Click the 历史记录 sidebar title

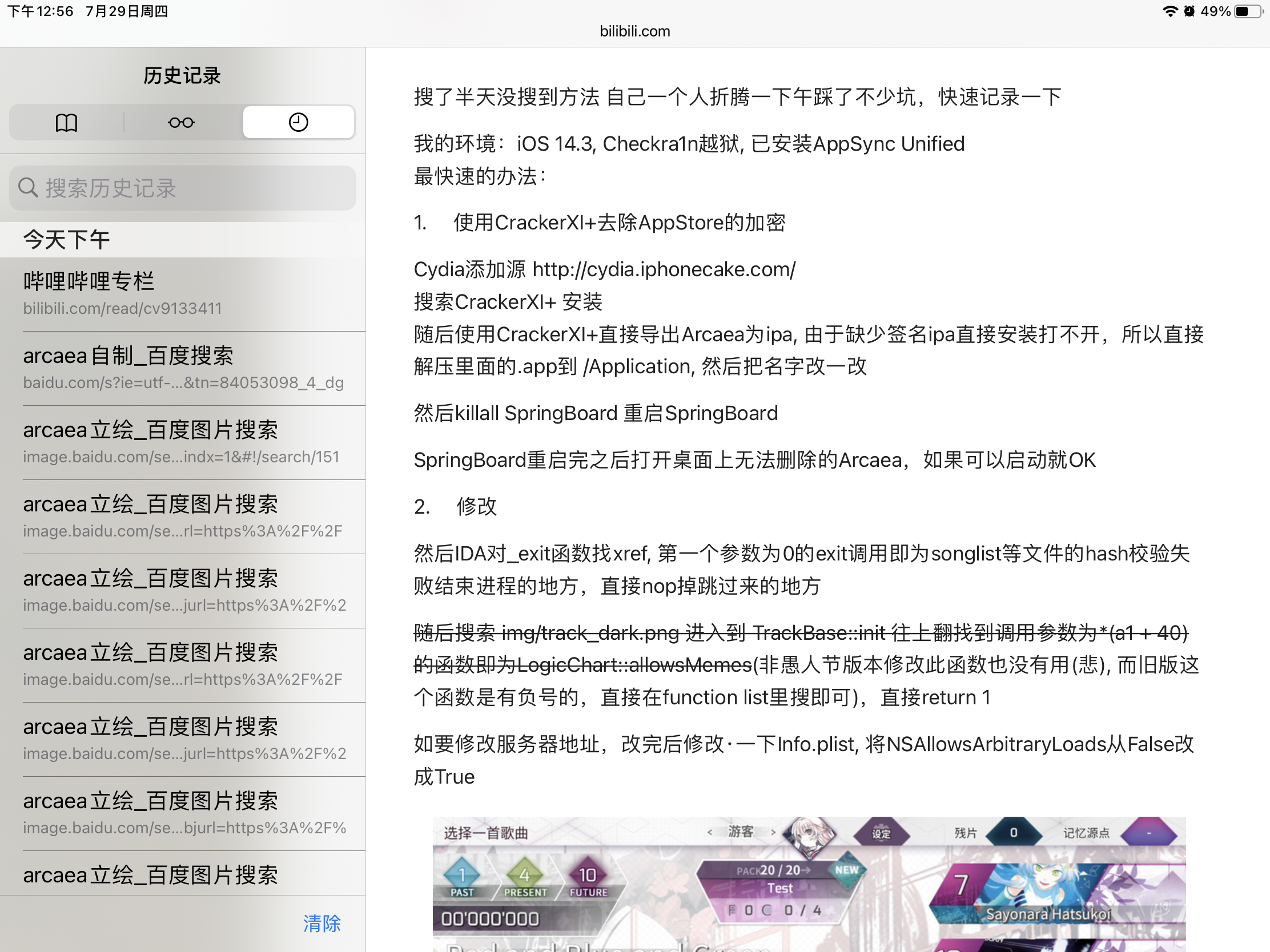(x=182, y=75)
